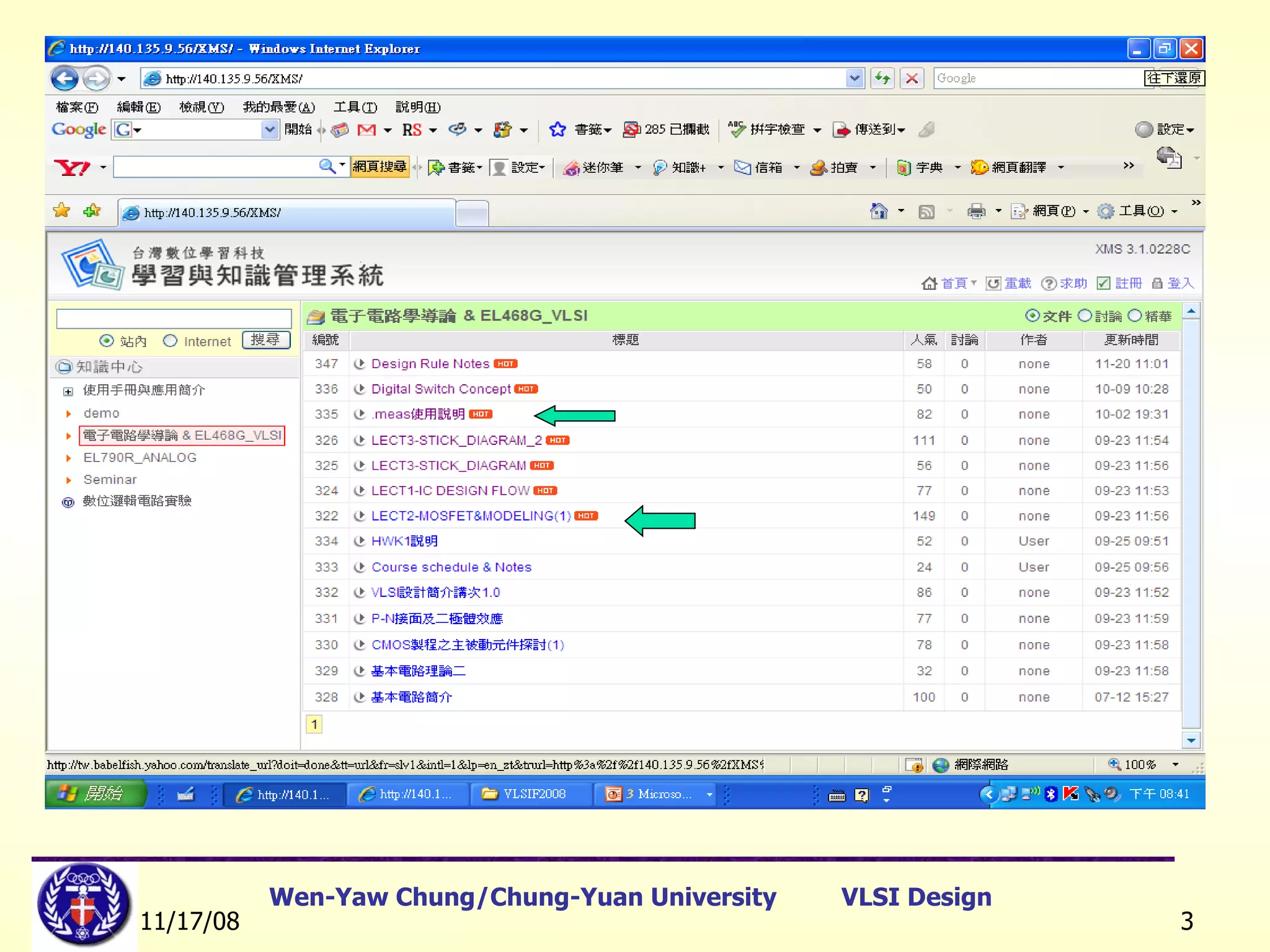Screen dimensions: 1270x952
Task: Open the 我的最愛(A) menu
Action: (x=278, y=107)
